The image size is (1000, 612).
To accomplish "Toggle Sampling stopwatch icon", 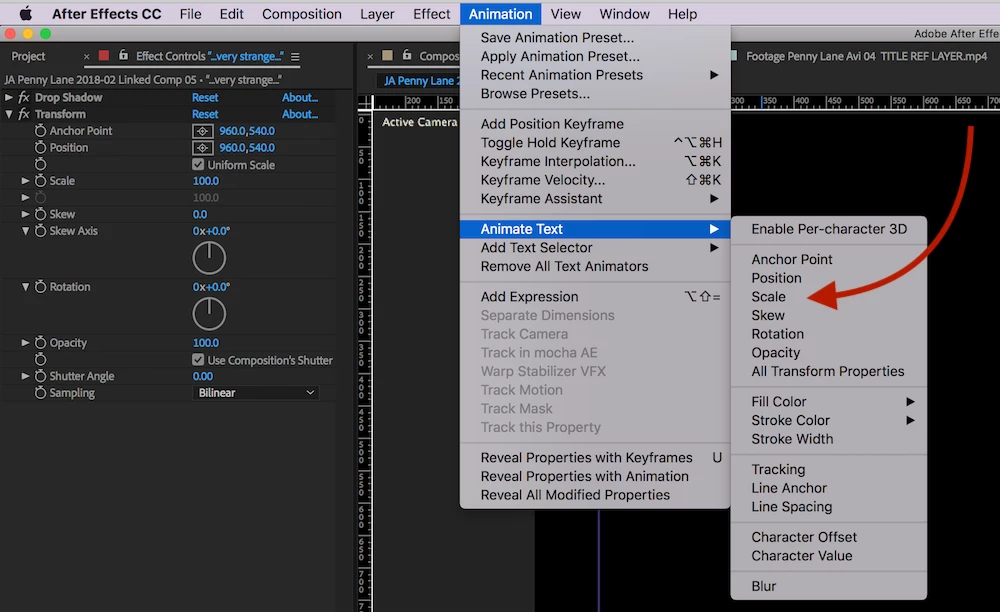I will (x=40, y=392).
